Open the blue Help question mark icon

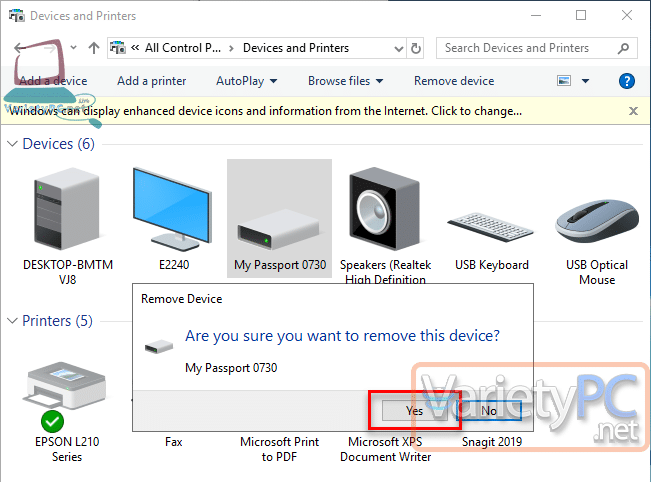627,81
